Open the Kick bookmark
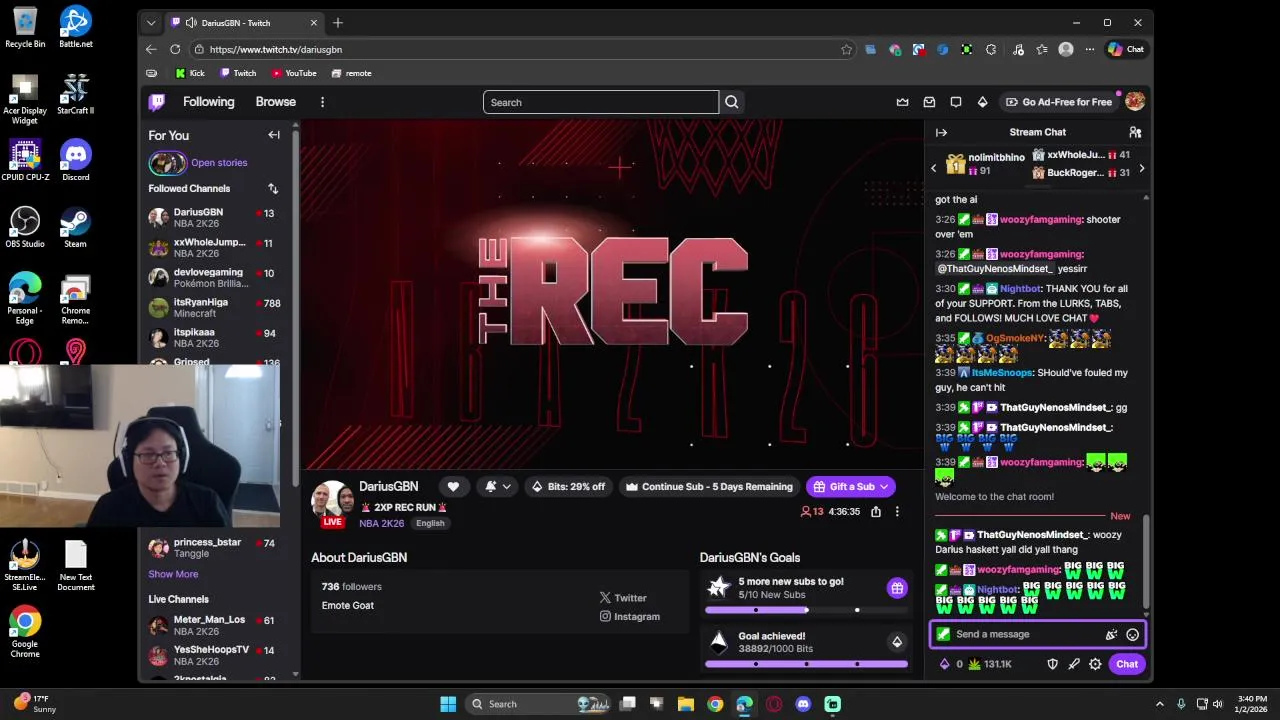1280x720 pixels. [x=190, y=73]
